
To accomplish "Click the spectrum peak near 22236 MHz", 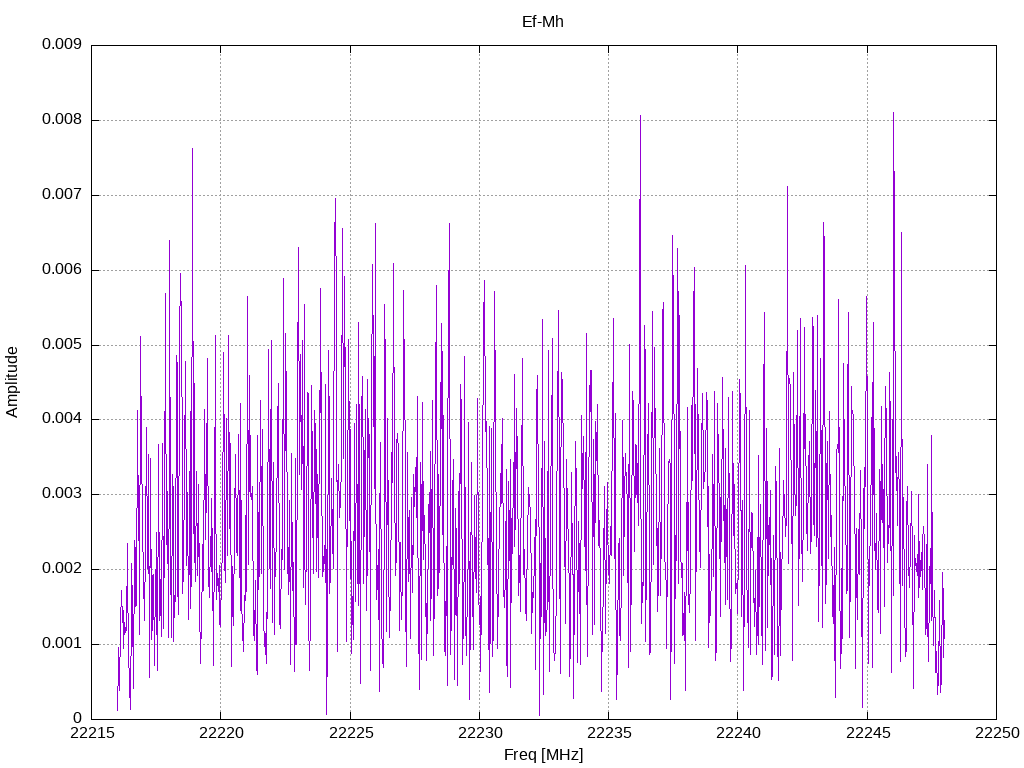I will click(x=640, y=117).
